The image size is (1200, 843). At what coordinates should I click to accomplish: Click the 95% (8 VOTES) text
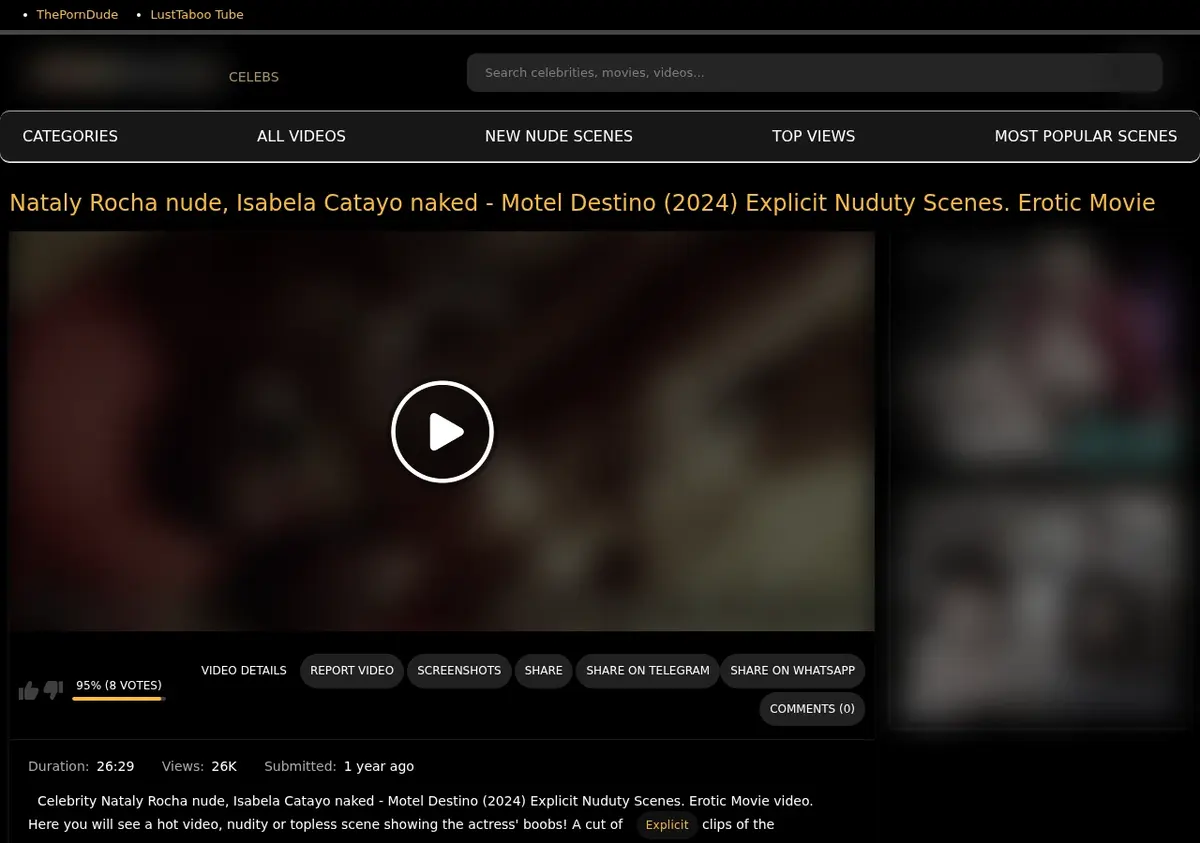(119, 686)
